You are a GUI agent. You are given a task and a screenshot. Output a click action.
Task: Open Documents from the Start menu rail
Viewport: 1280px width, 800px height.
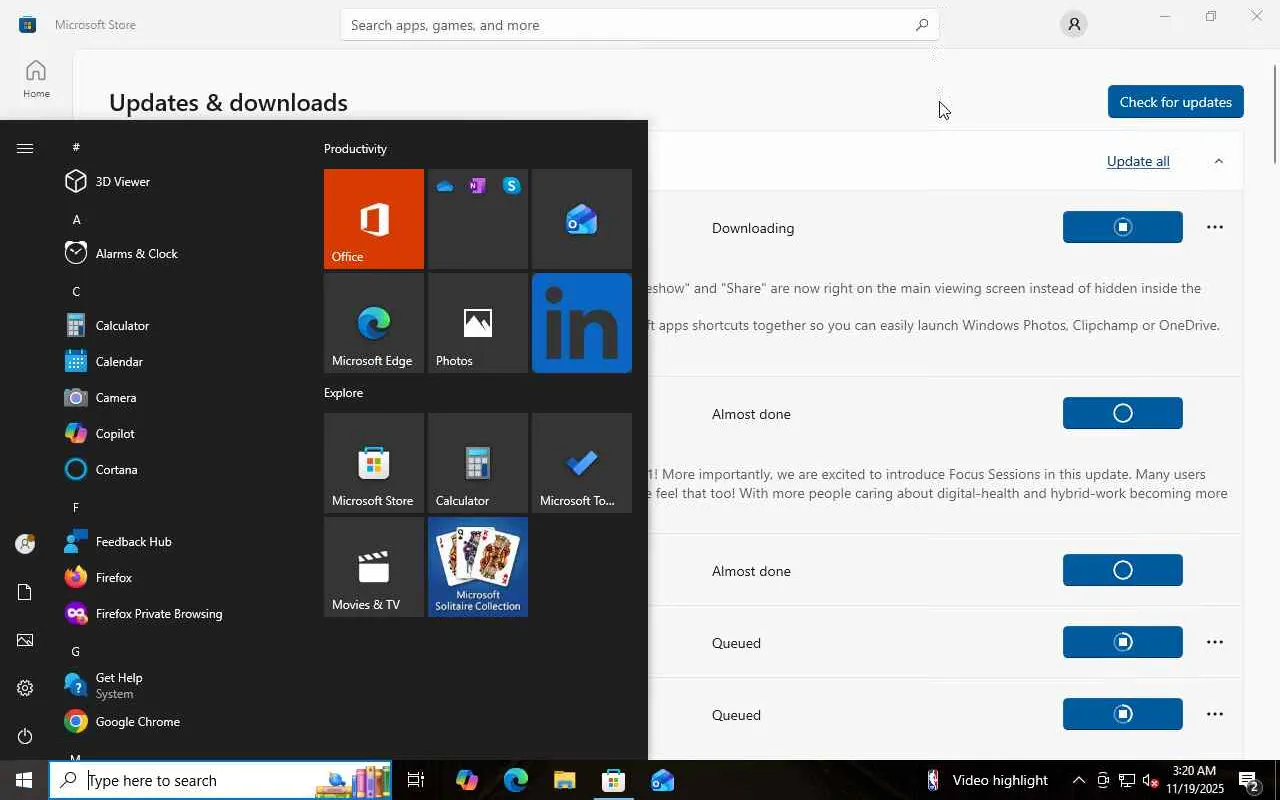coord(25,592)
